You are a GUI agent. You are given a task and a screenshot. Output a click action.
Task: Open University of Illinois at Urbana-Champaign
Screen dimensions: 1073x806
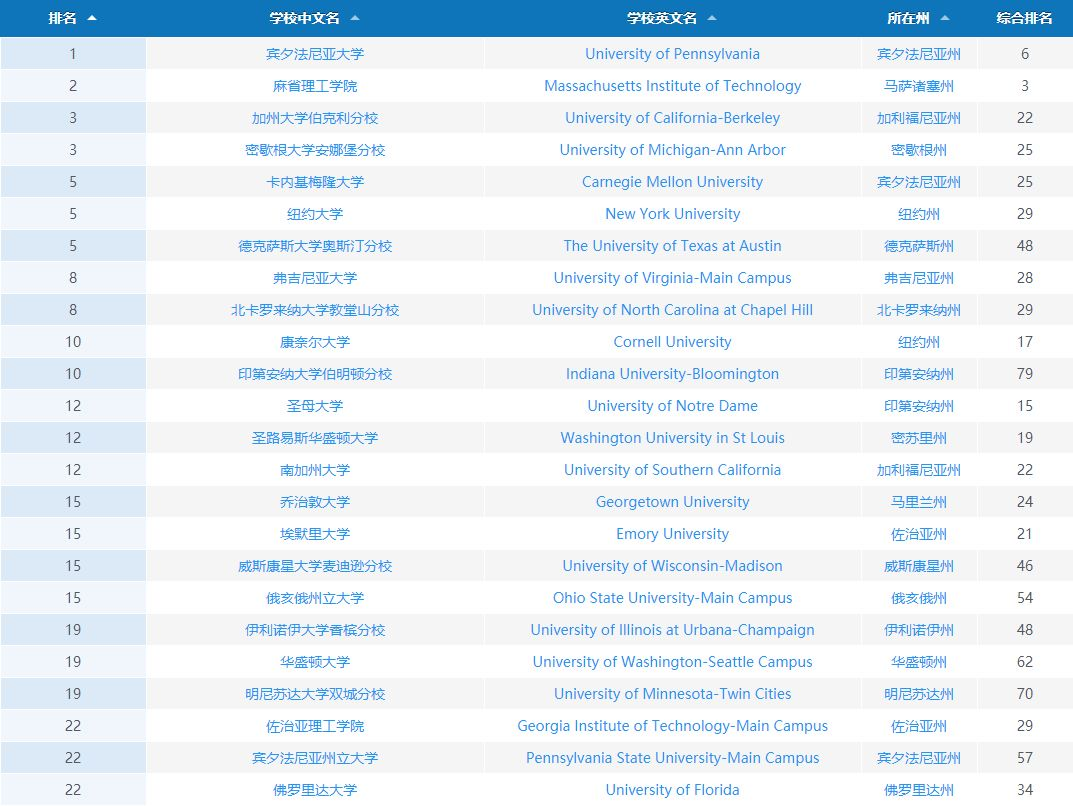point(672,630)
